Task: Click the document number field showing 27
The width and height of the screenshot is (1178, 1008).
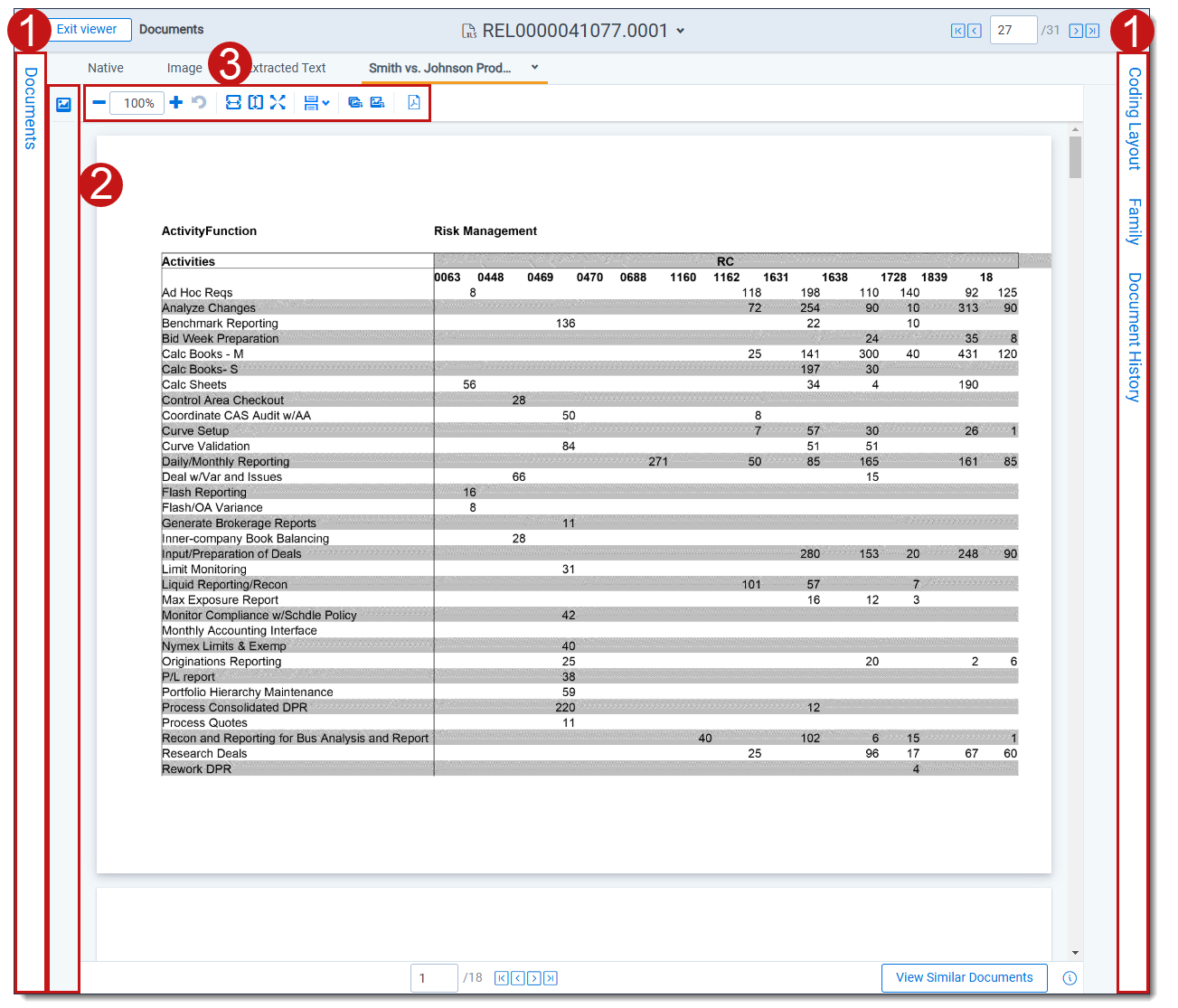Action: [x=1012, y=31]
